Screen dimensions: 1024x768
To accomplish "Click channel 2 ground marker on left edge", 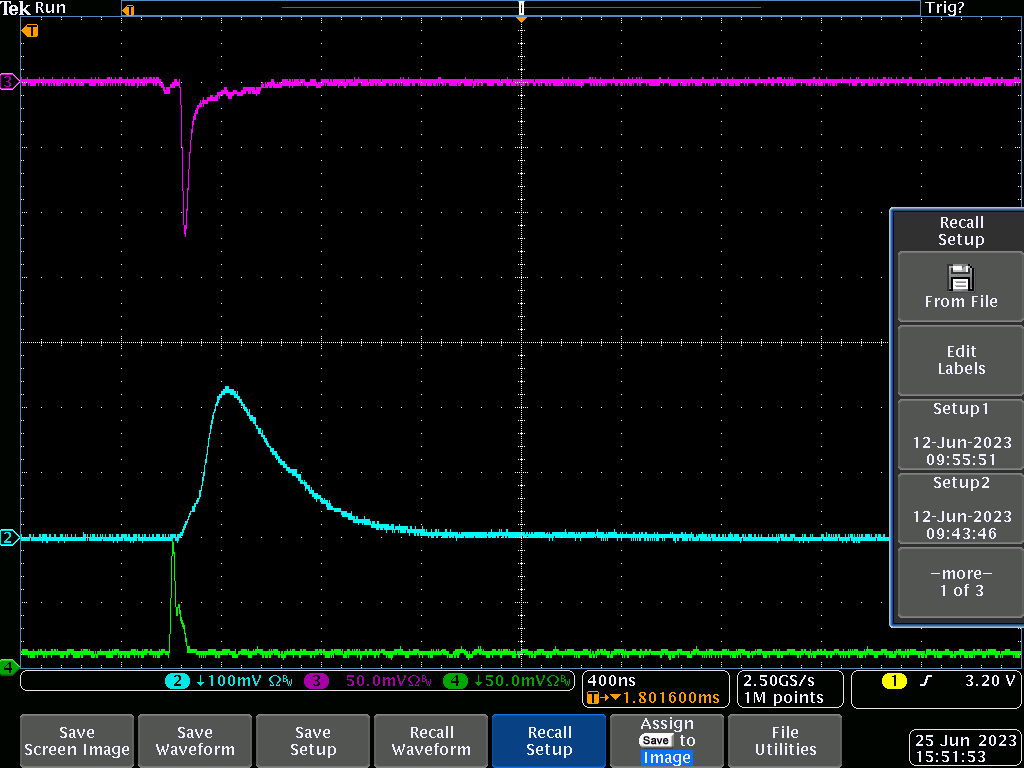I will [9, 538].
